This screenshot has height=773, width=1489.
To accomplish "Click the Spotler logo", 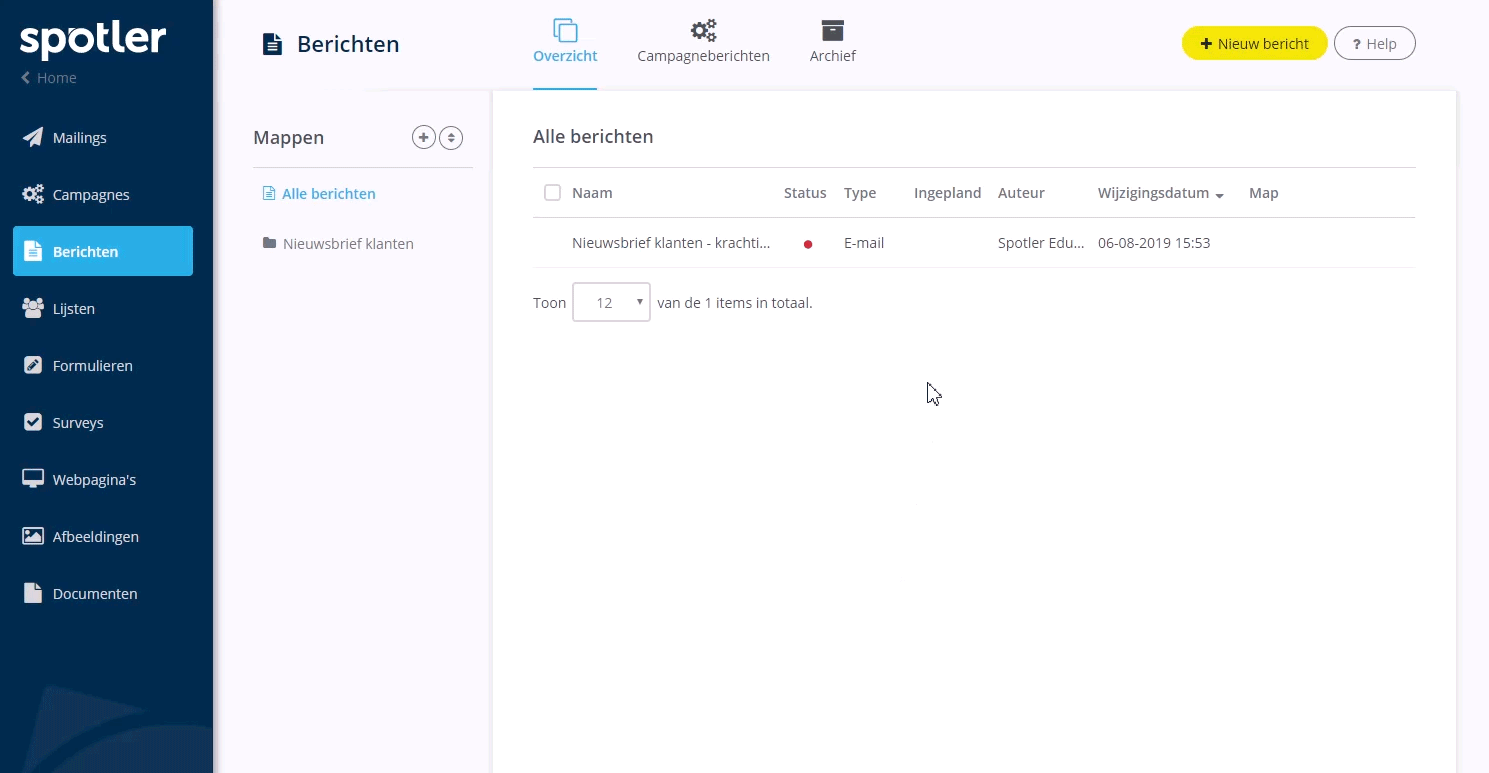I will click(x=93, y=39).
